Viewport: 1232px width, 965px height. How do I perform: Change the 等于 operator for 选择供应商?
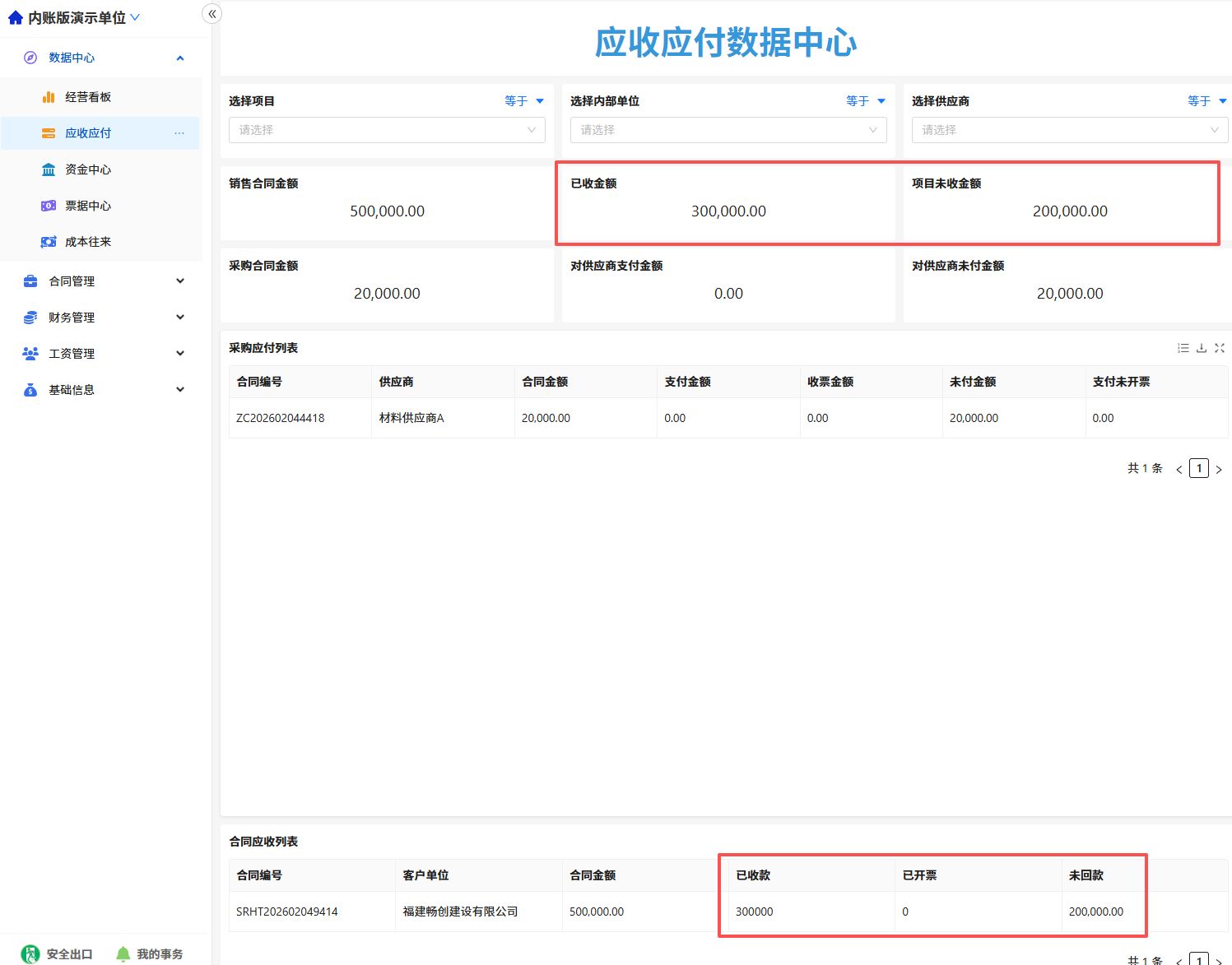tap(1207, 101)
